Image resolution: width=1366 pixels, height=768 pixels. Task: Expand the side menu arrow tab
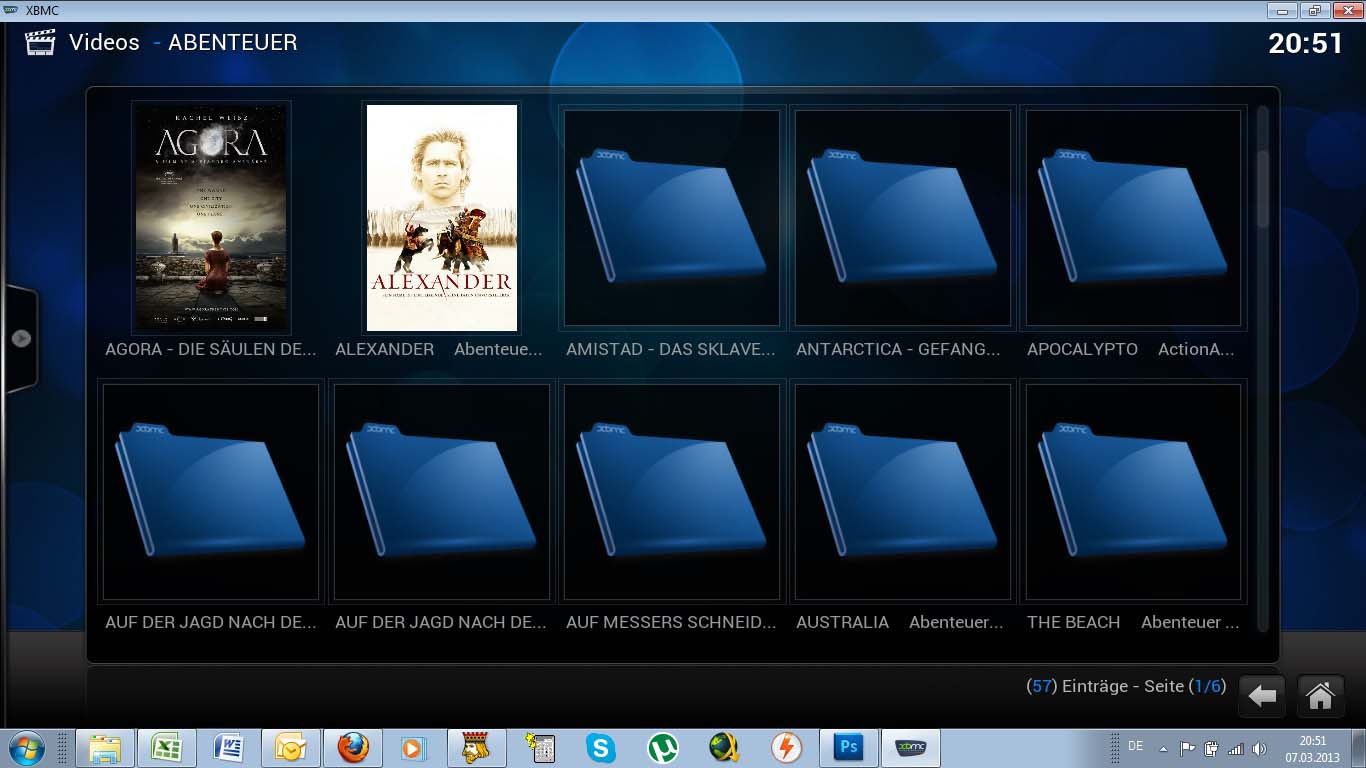(20, 338)
